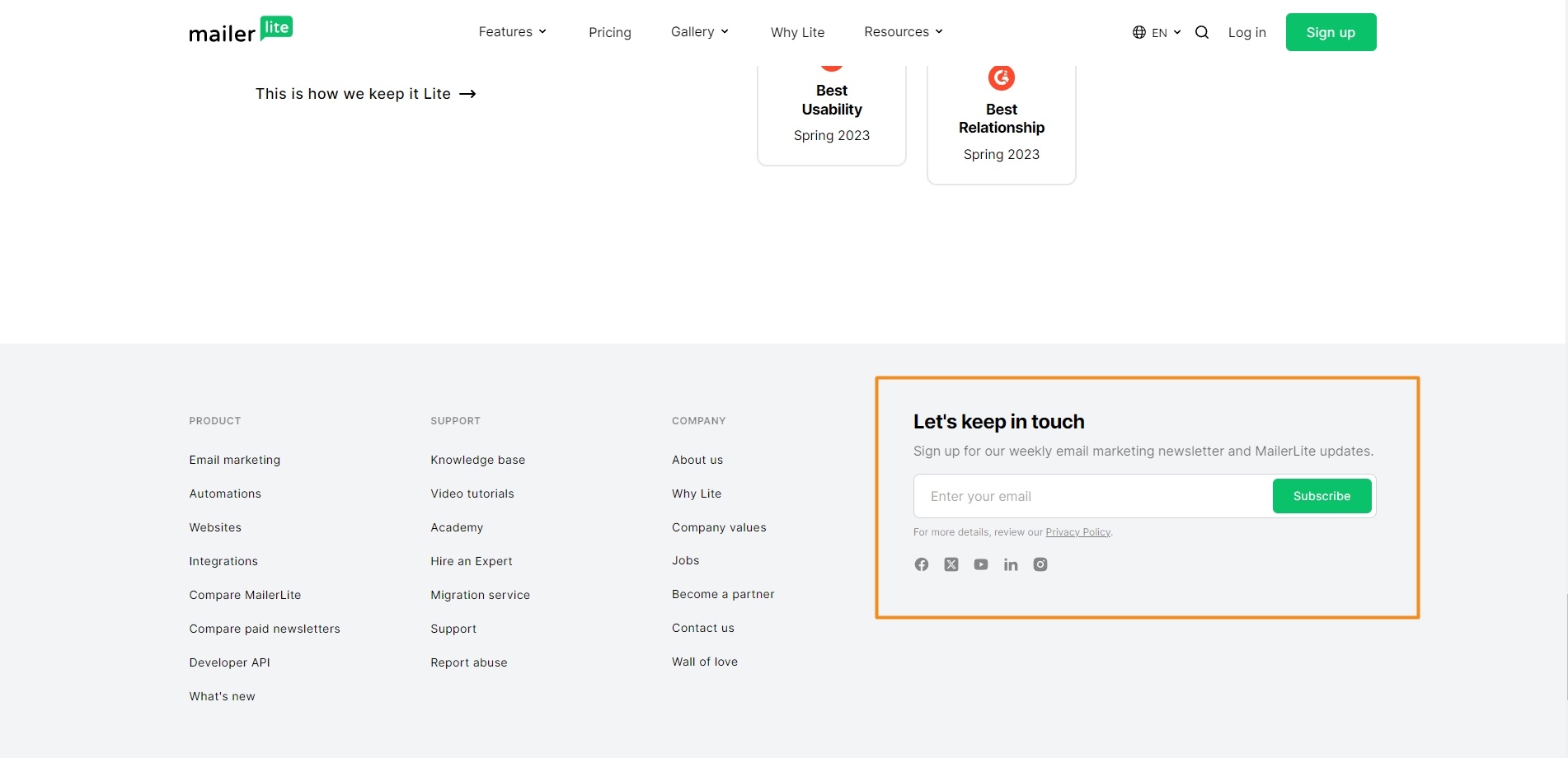The width and height of the screenshot is (1568, 758).
Task: Open Integrations footer link
Action: pyautogui.click(x=223, y=561)
